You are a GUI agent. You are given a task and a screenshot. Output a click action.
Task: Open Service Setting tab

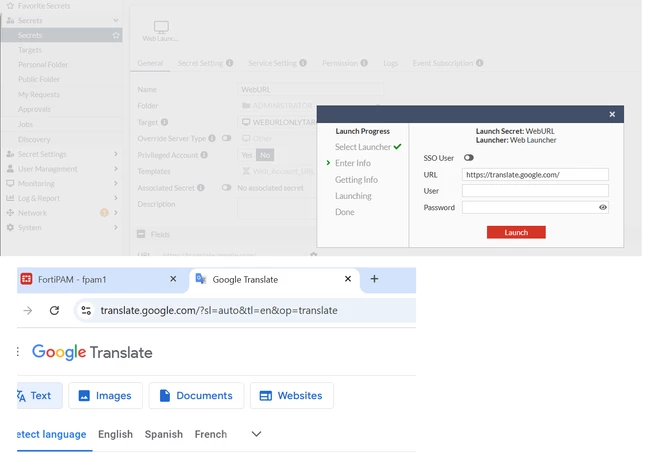coord(272,63)
